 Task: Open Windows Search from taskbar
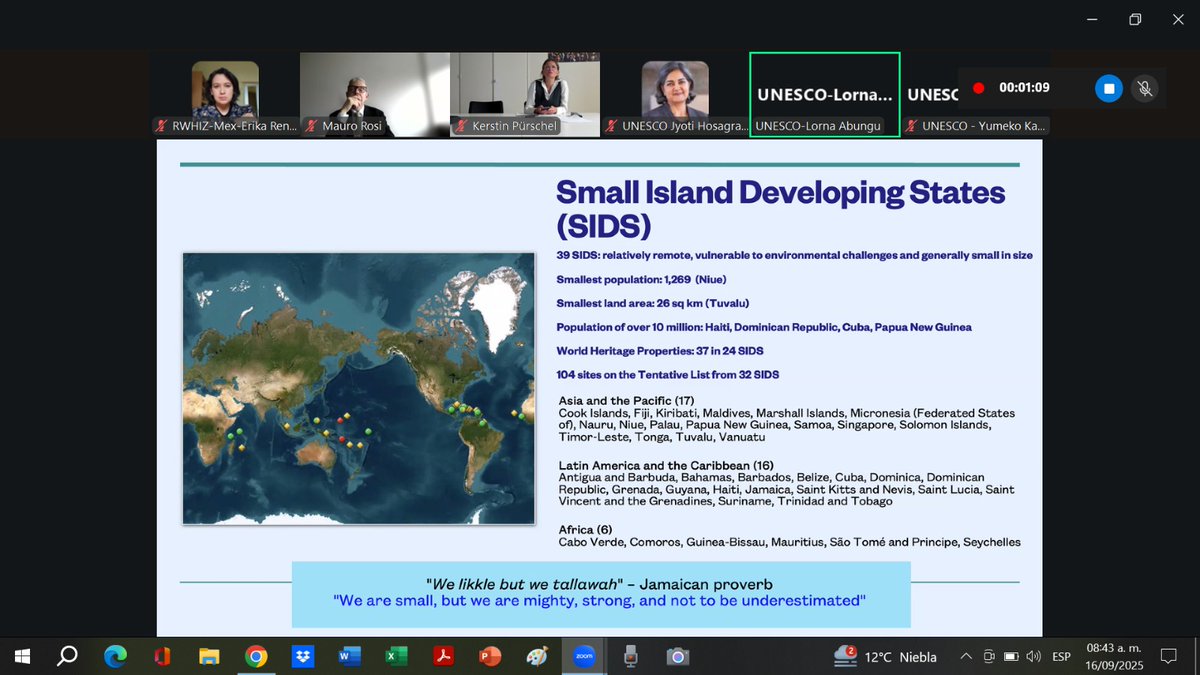(x=67, y=657)
